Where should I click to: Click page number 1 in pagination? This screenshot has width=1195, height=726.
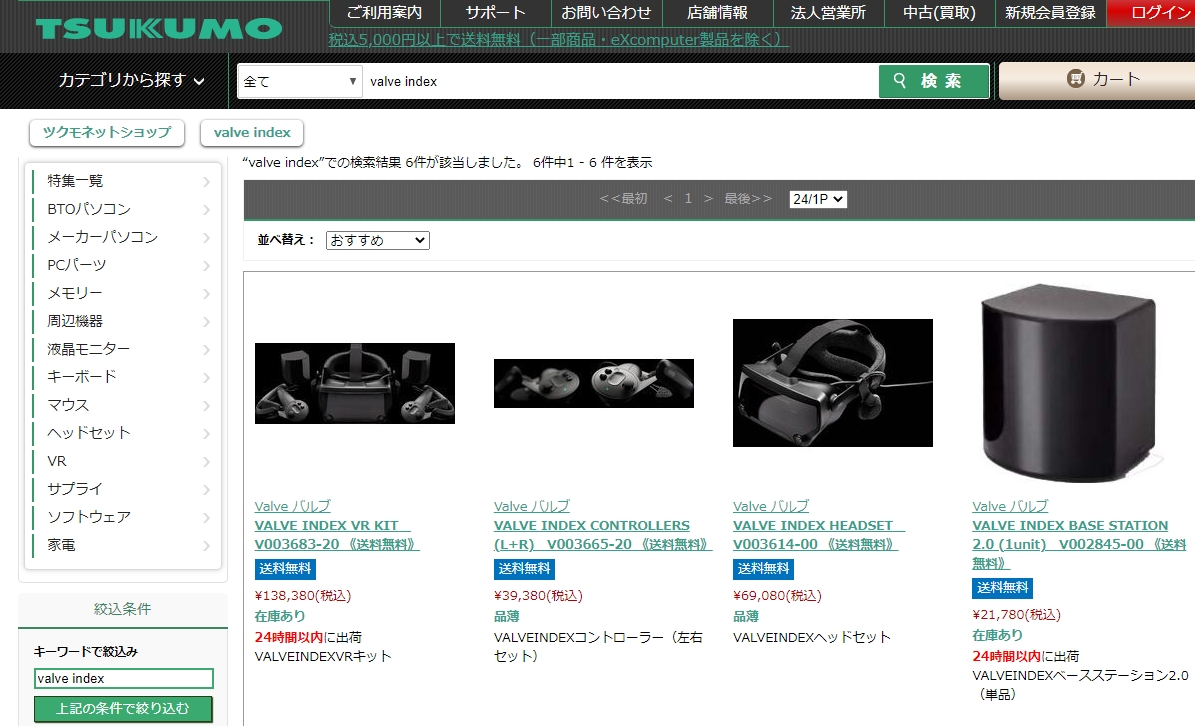688,199
